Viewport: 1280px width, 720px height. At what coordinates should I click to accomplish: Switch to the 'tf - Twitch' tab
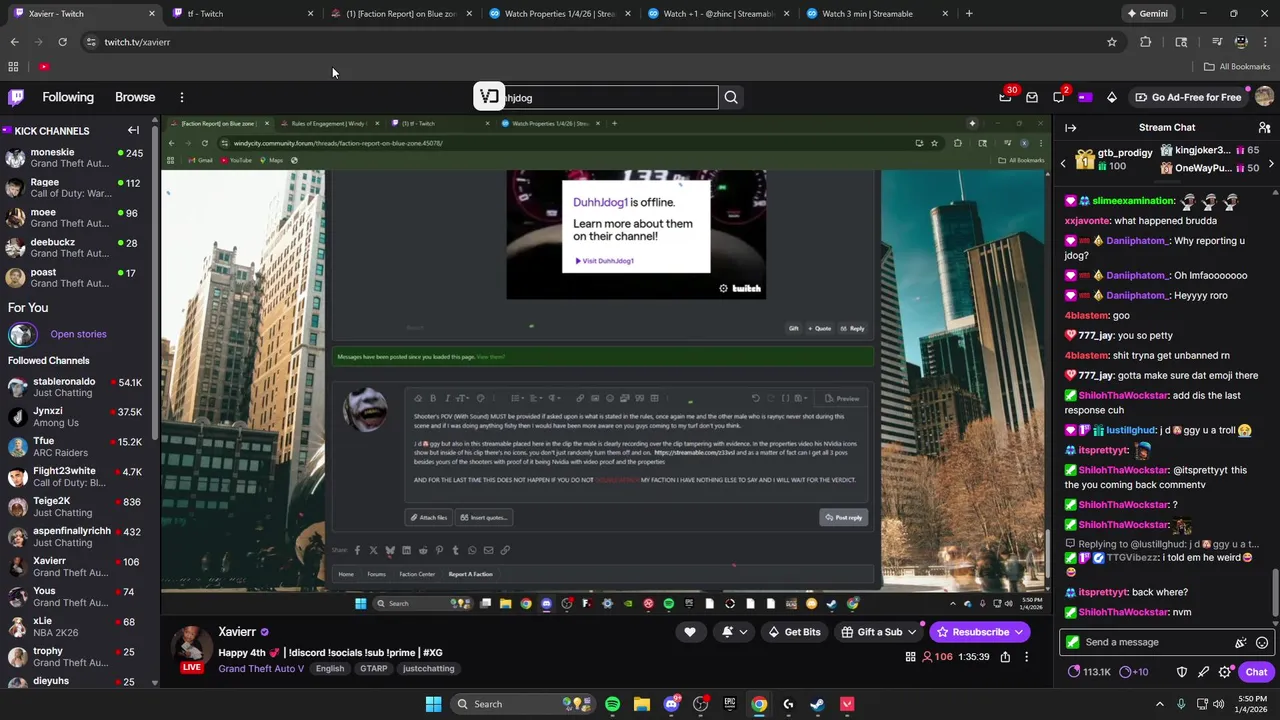pos(240,14)
